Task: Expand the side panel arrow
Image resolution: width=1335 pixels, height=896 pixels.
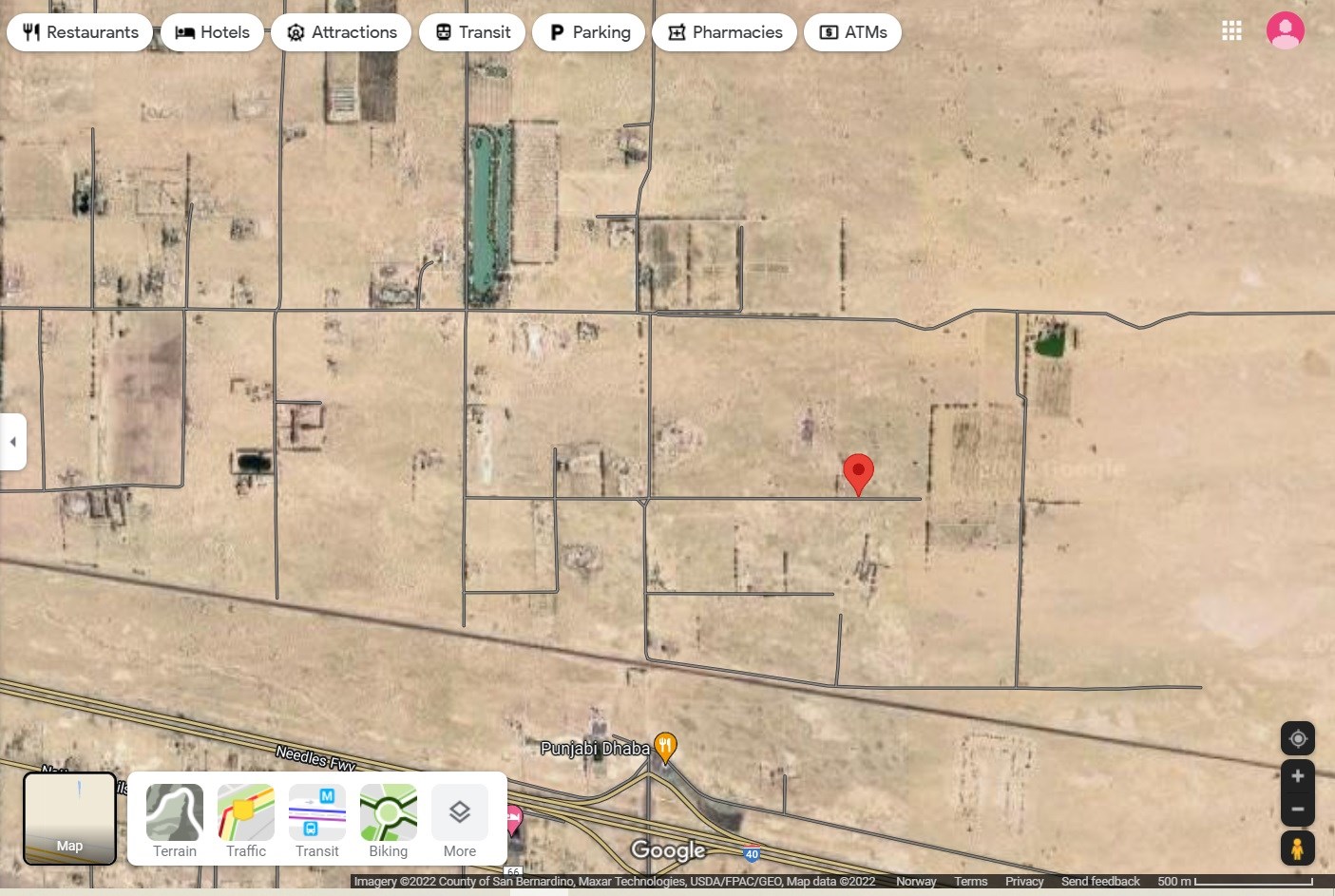Action: point(12,442)
